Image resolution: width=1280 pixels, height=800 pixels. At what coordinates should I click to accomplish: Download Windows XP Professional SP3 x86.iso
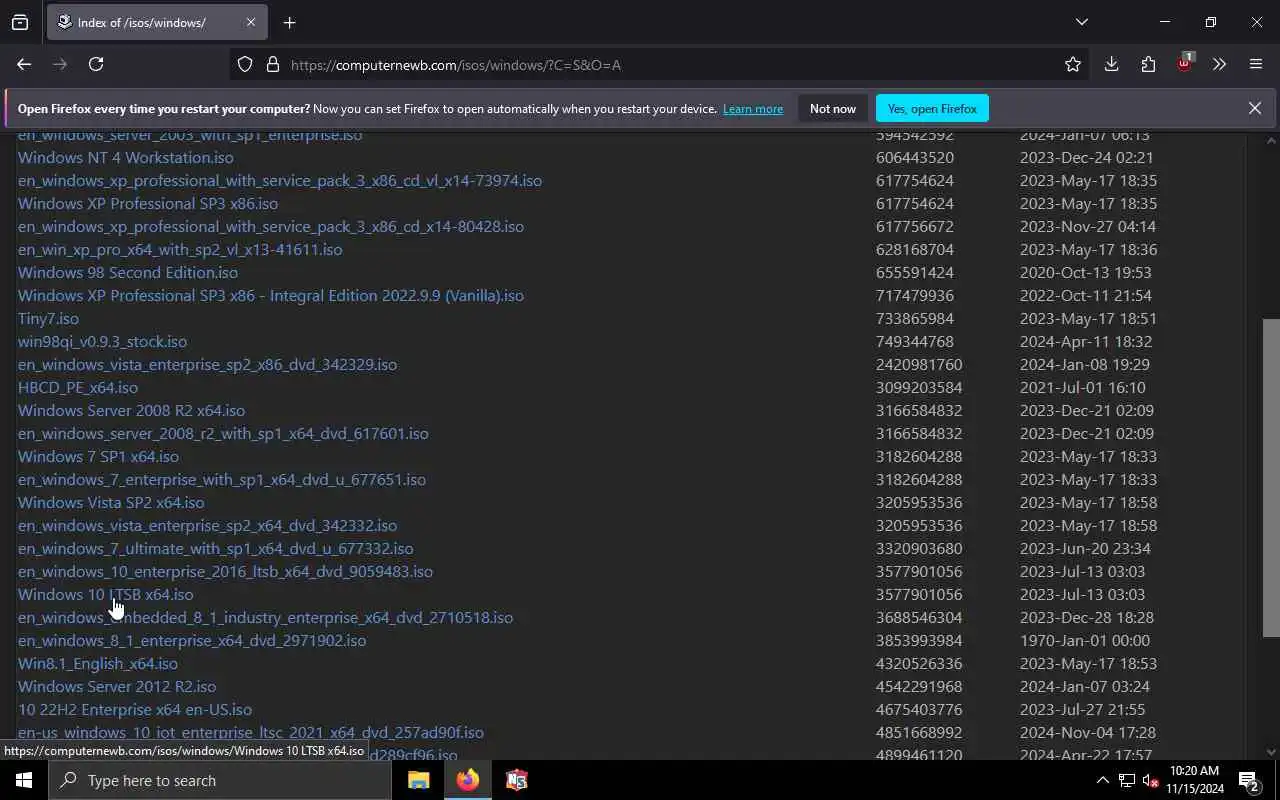(x=148, y=203)
